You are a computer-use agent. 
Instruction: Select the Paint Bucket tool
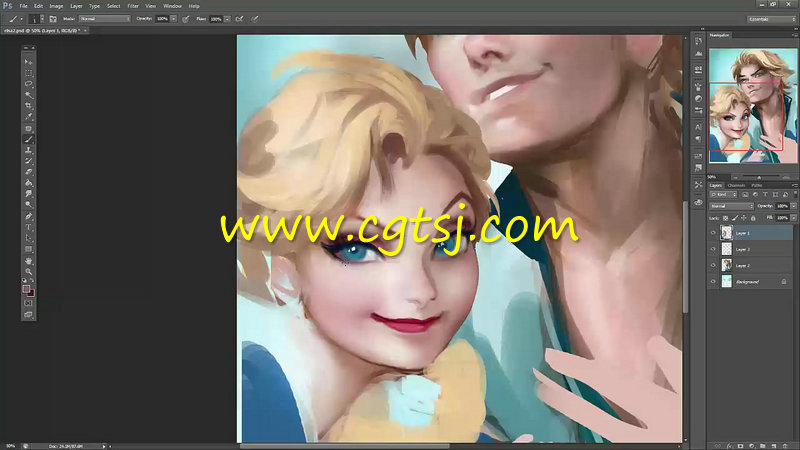(x=29, y=183)
